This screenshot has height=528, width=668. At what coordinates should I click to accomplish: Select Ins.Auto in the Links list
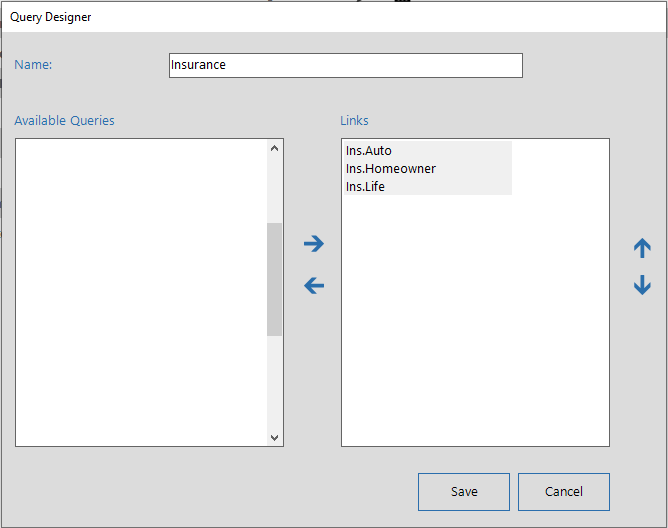coord(369,151)
